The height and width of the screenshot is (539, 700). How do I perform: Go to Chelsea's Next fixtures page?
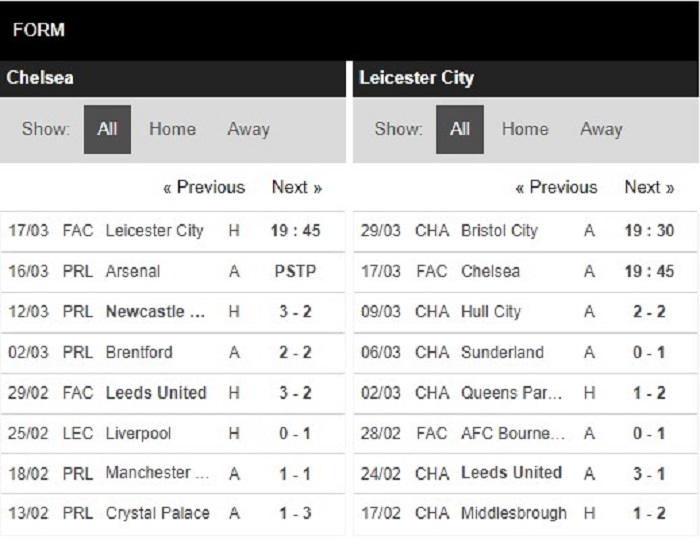pyautogui.click(x=297, y=187)
